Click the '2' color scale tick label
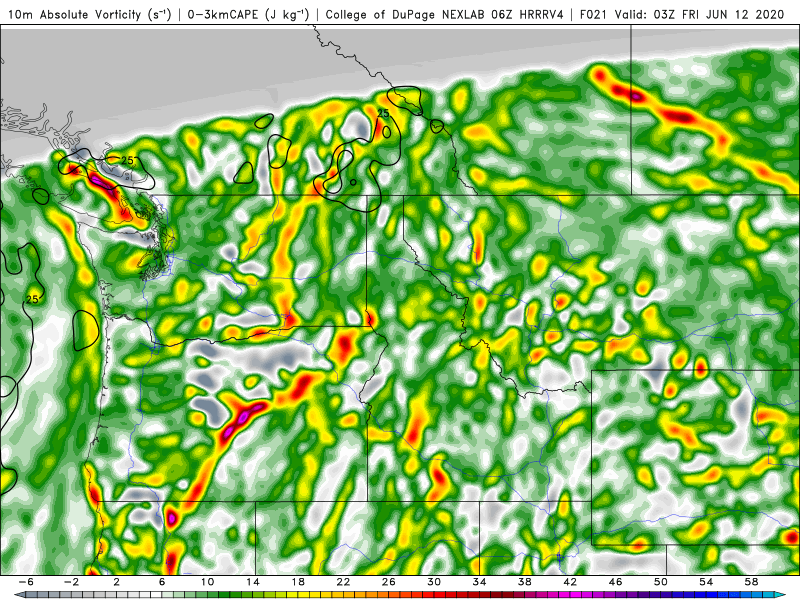800x600 pixels. (117, 582)
